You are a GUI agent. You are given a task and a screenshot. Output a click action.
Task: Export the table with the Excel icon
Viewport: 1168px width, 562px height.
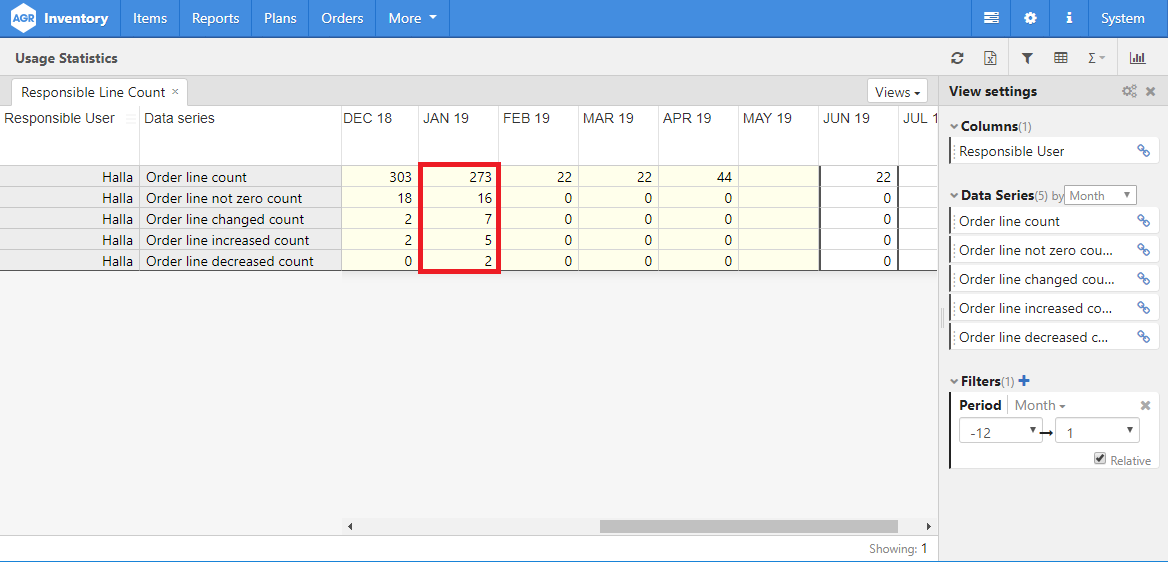(x=990, y=59)
